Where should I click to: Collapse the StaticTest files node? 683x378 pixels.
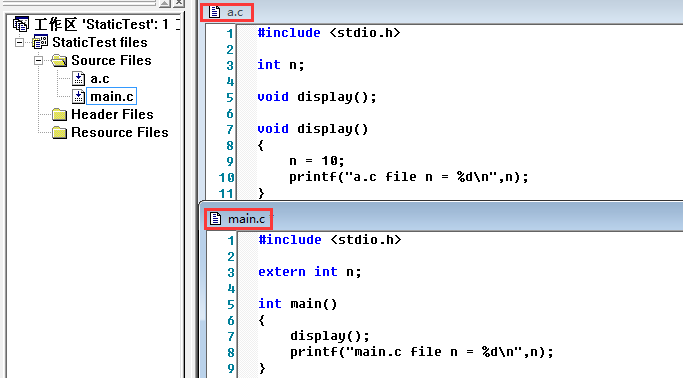(19, 42)
